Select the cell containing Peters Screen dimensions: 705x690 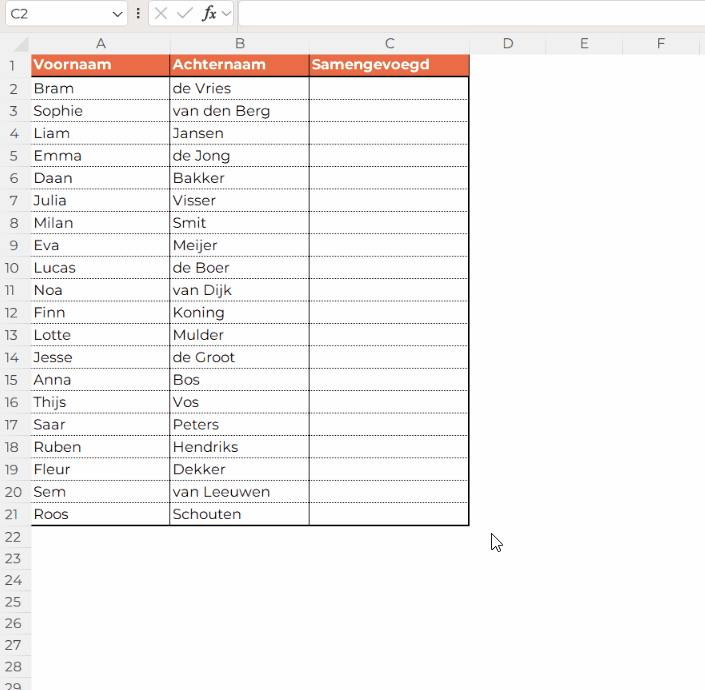[x=240, y=425]
